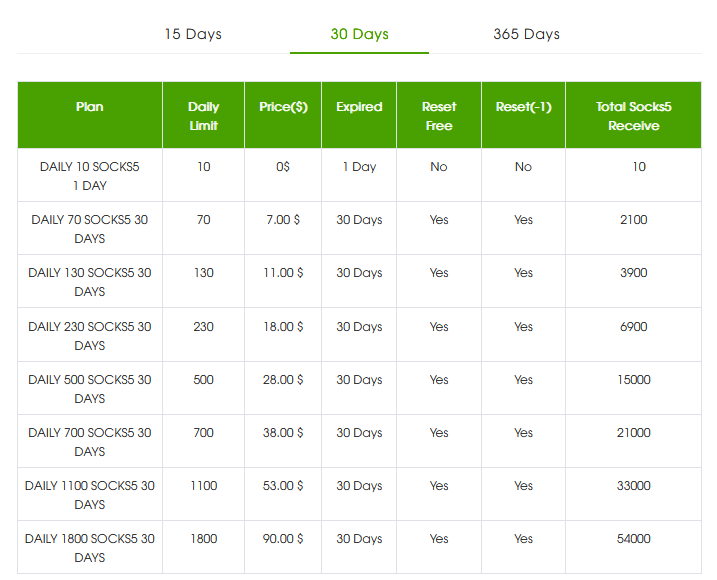This screenshot has height=580, width=717.
Task: Select the DAILY 230 SOCKS5 30 DAYS plan
Action: [x=90, y=336]
